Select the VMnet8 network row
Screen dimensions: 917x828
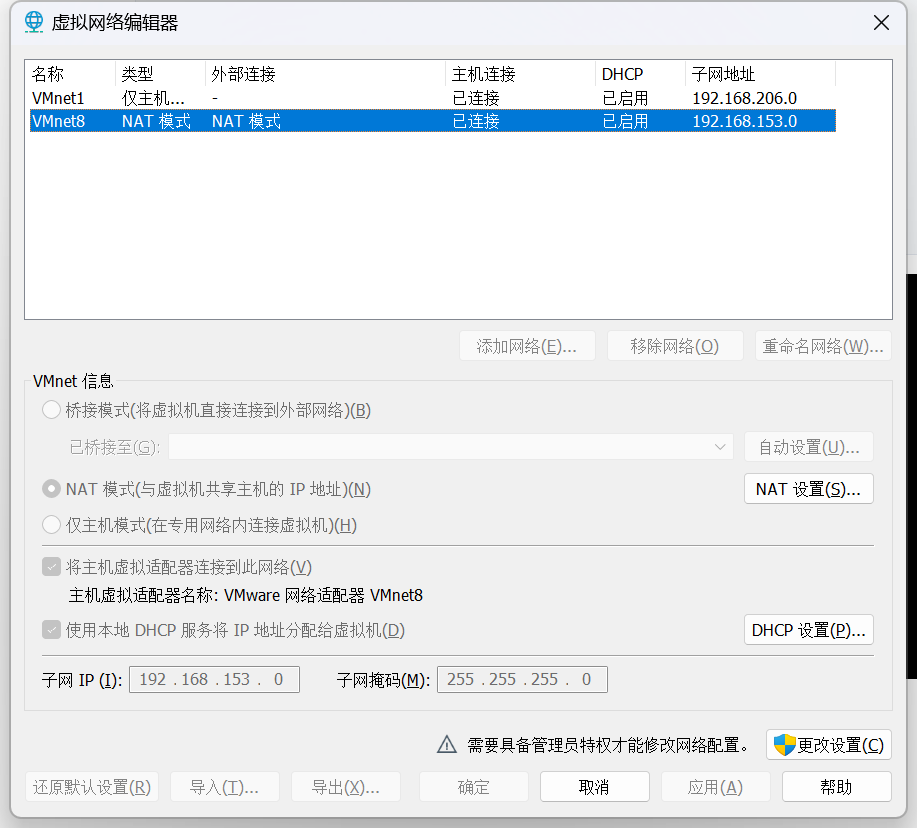point(433,121)
